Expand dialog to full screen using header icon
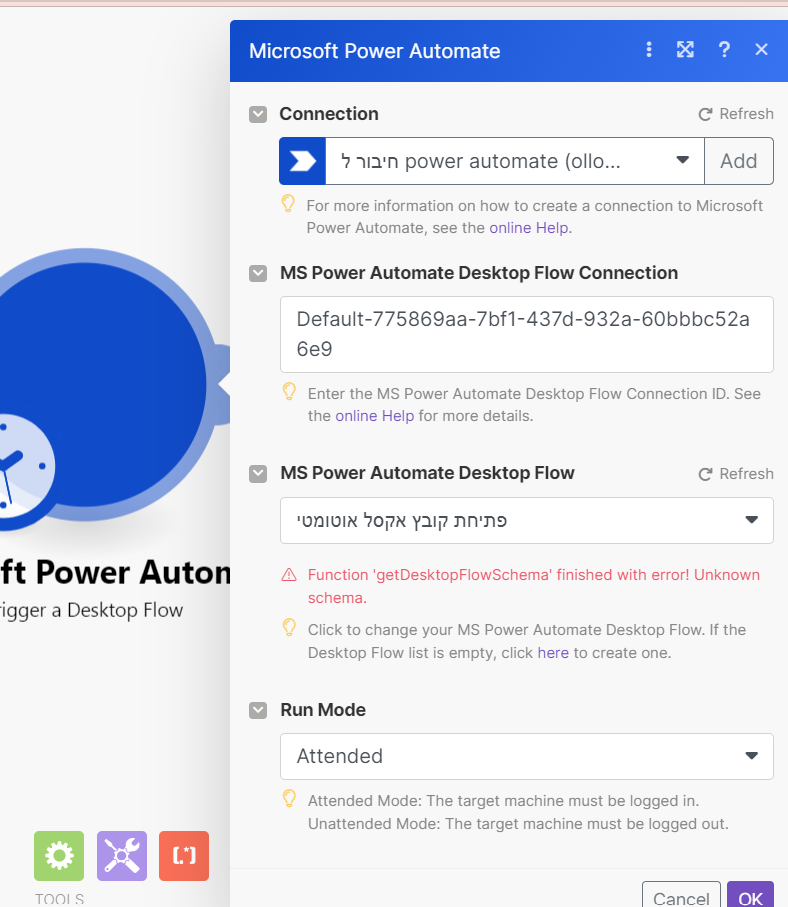The height and width of the screenshot is (907, 788). tap(685, 50)
